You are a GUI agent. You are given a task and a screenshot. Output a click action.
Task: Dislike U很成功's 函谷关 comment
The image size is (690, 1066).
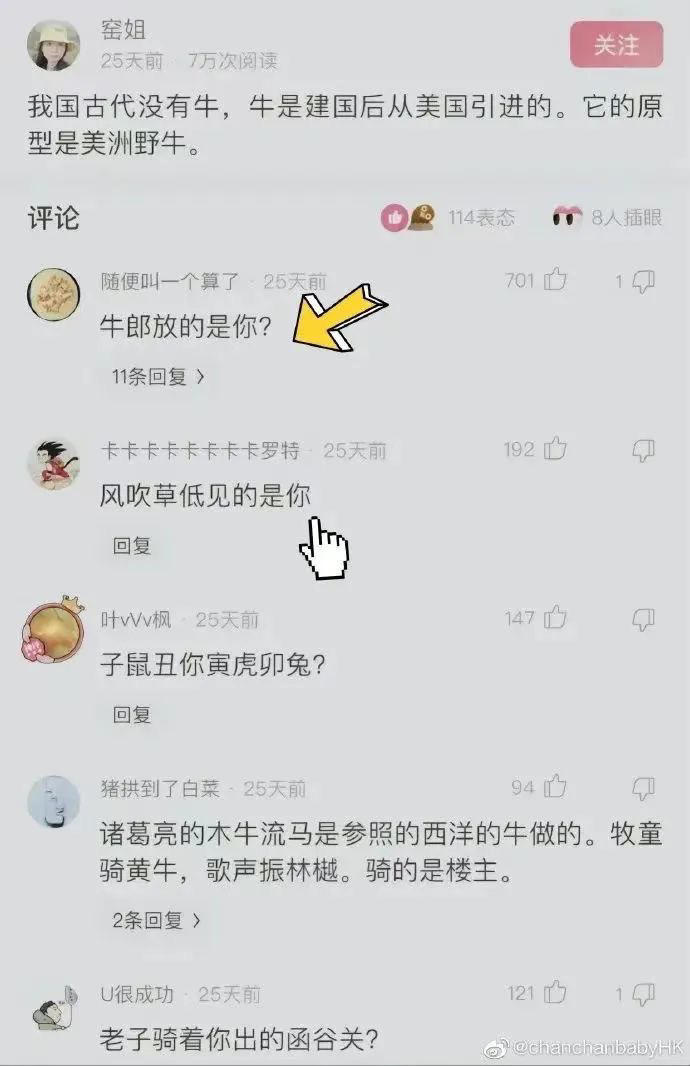pos(643,995)
